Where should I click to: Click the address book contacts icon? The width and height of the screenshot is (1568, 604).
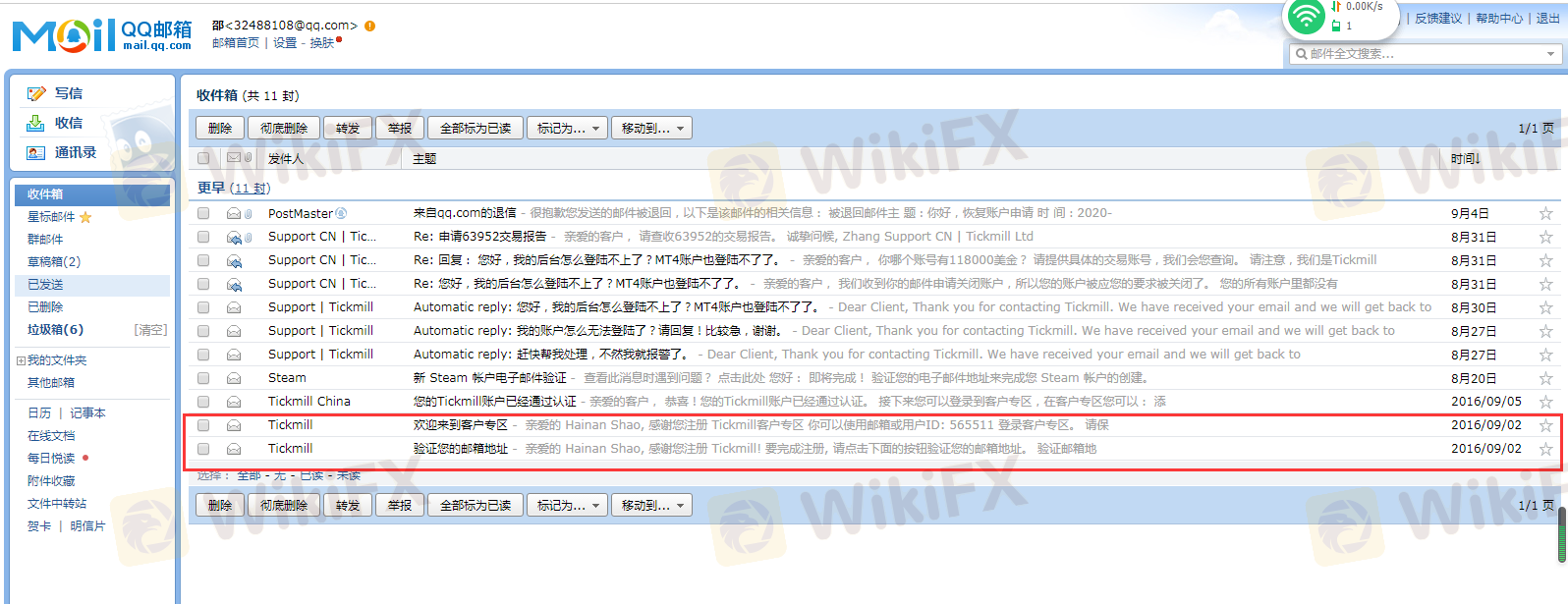click(x=36, y=152)
